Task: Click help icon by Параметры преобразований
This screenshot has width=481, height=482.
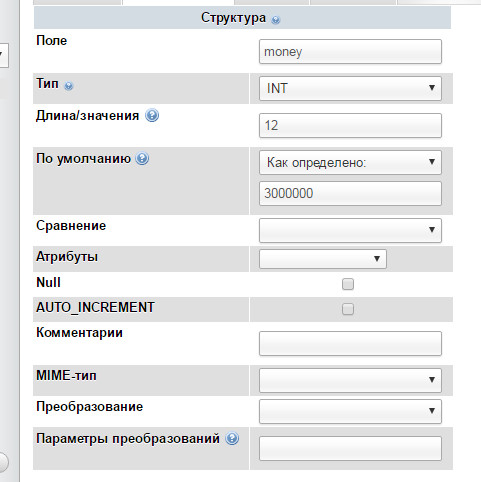Action: [x=232, y=438]
